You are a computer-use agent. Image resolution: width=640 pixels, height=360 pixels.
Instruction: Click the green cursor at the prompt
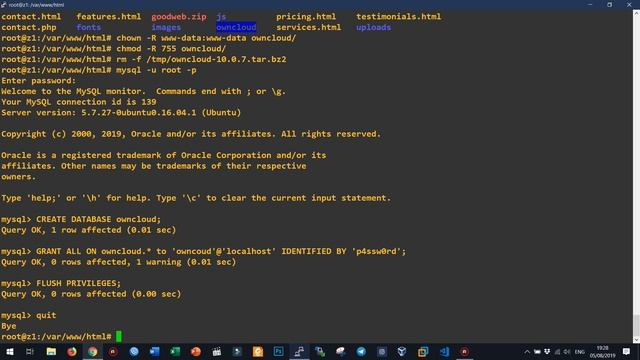119,336
